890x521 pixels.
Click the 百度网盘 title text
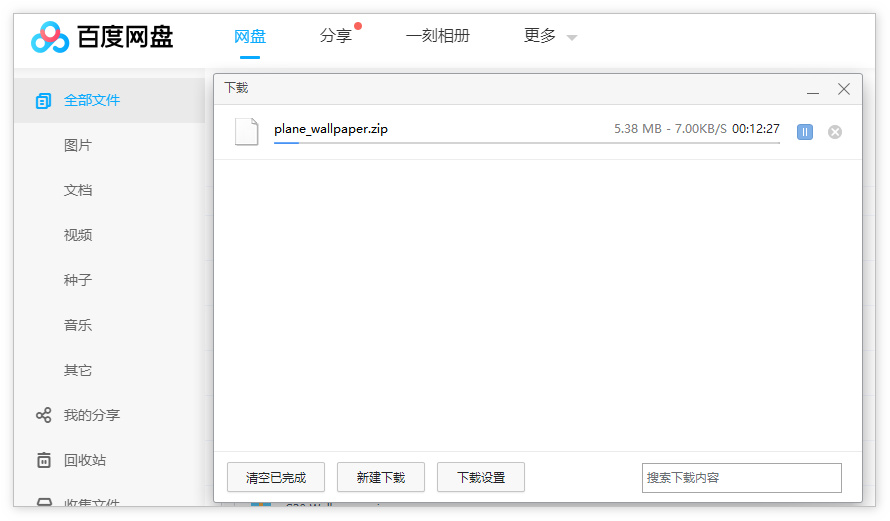[125, 37]
